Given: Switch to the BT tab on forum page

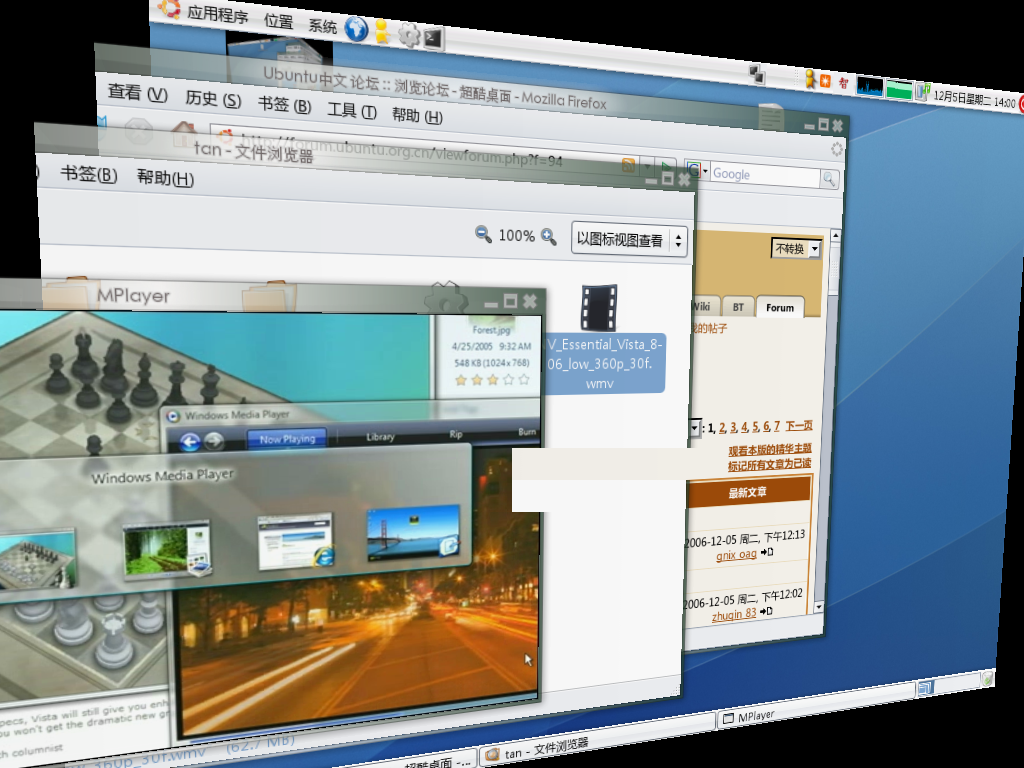Looking at the screenshot, I should point(737,306).
